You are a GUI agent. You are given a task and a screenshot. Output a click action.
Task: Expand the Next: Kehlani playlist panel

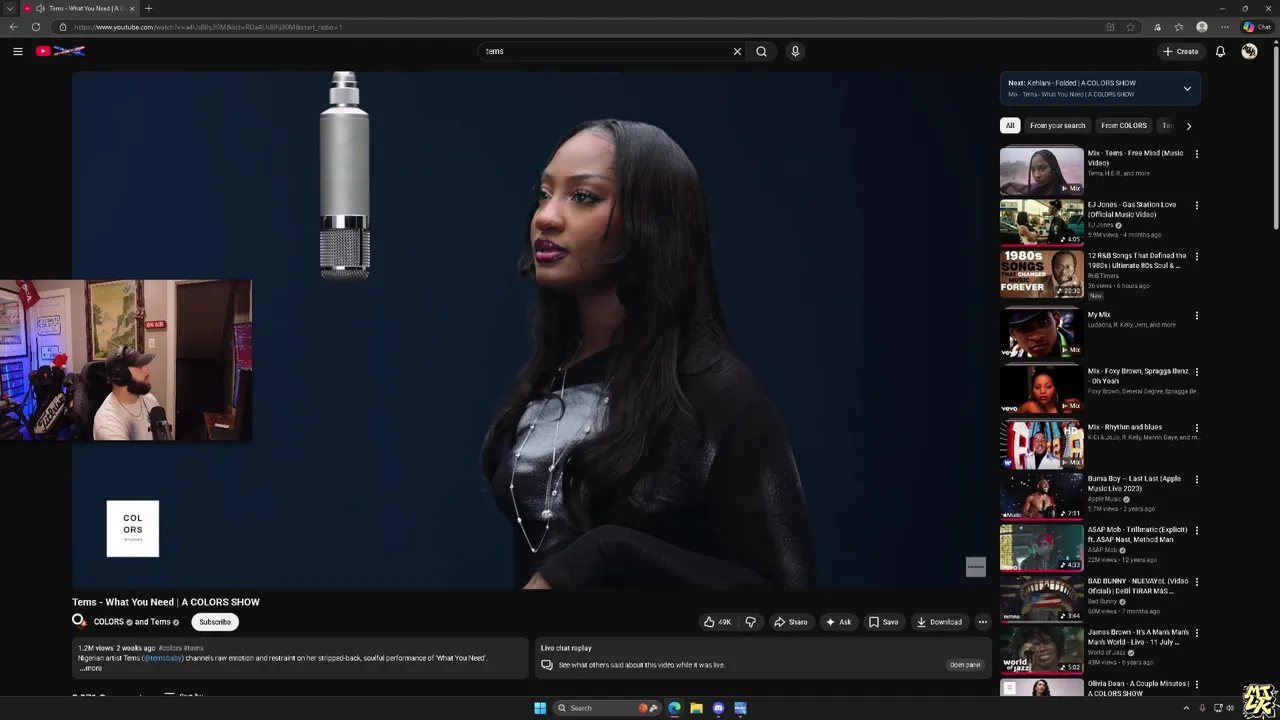point(1187,88)
